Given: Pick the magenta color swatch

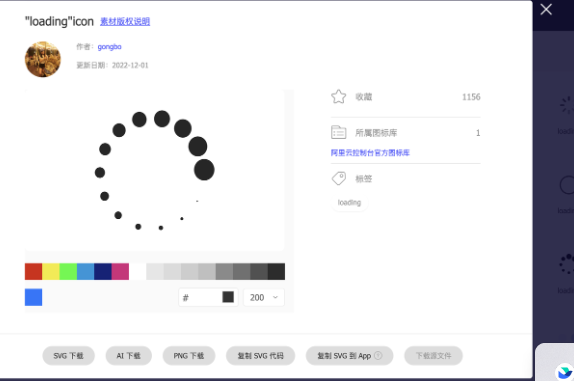Looking at the screenshot, I should pyautogui.click(x=120, y=272).
